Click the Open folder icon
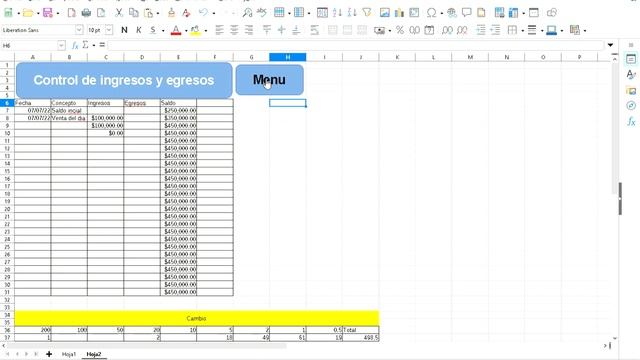The image size is (640, 360). pyautogui.click(x=28, y=13)
